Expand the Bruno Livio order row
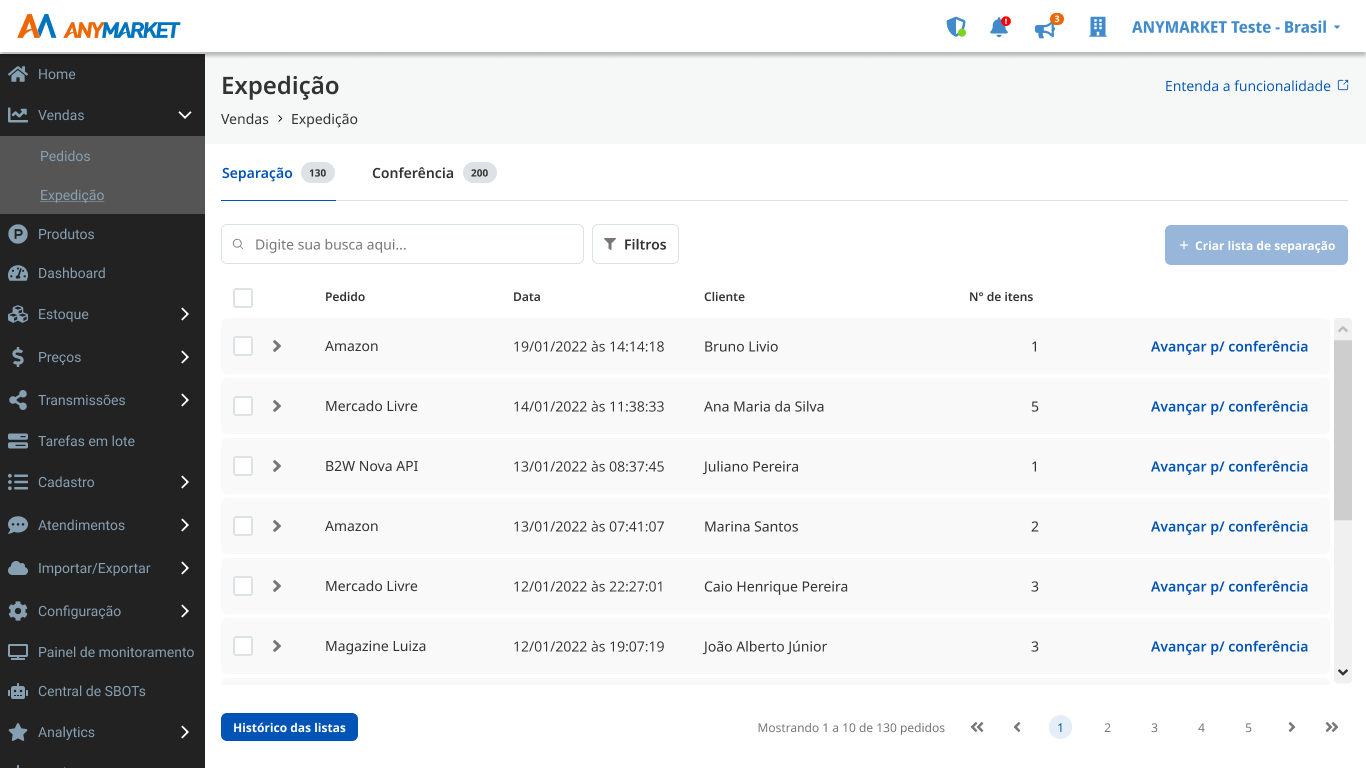Image resolution: width=1366 pixels, height=768 pixels. click(x=277, y=346)
